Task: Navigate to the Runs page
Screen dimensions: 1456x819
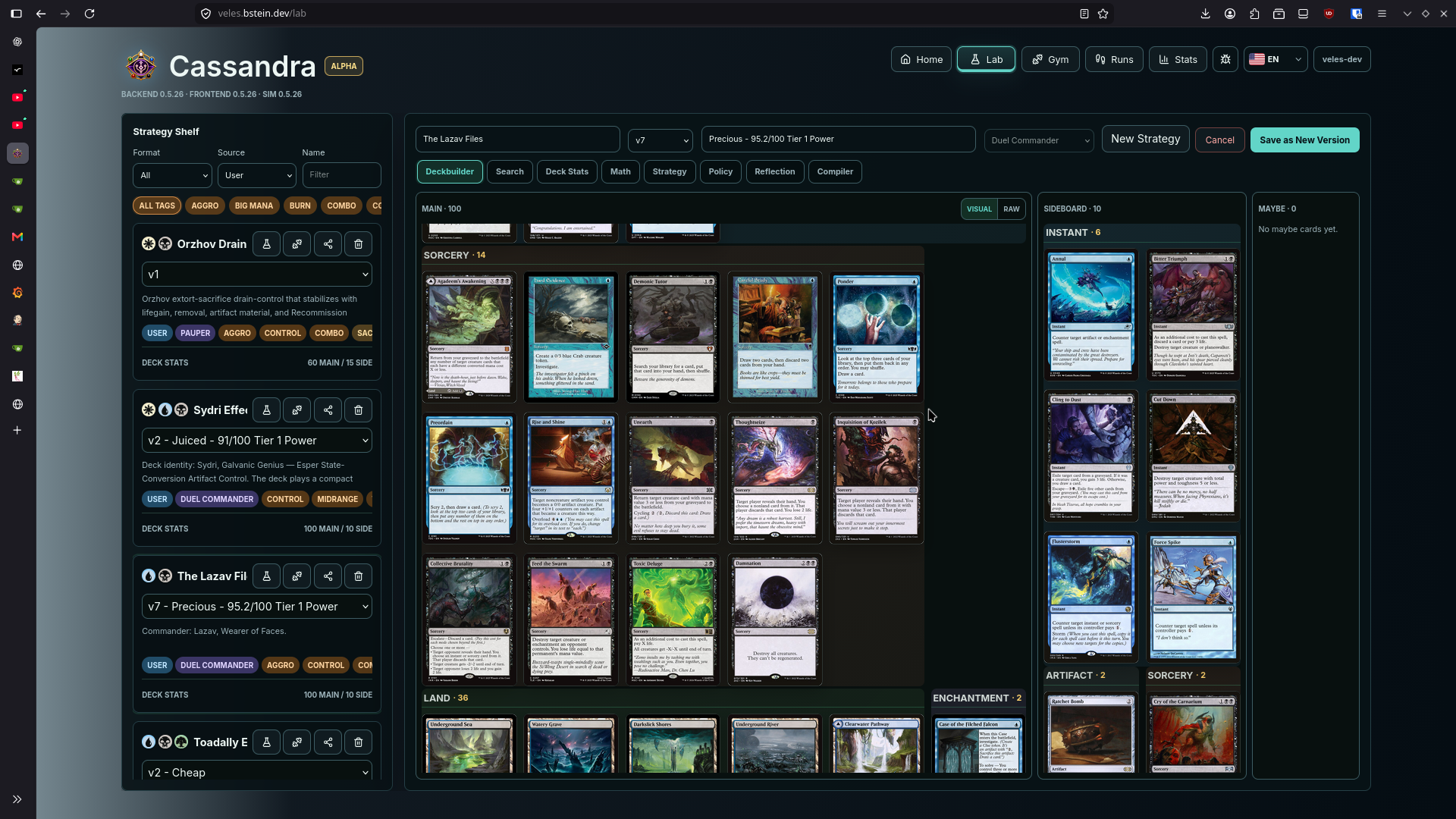Action: (x=1114, y=59)
